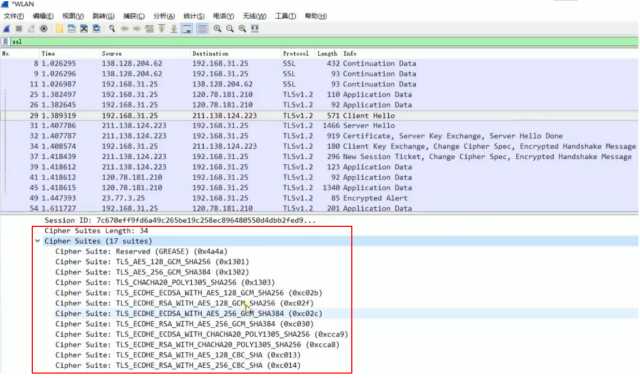Go forward in packet history
The height and width of the screenshot is (378, 640).
pyautogui.click(x=137, y=29)
